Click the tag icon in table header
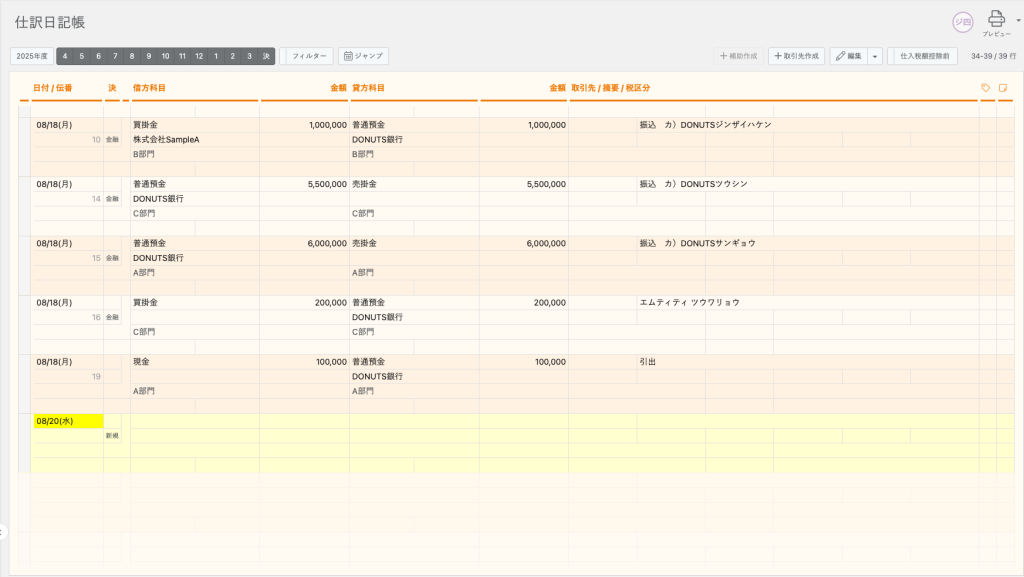The image size is (1024, 577). pos(986,88)
